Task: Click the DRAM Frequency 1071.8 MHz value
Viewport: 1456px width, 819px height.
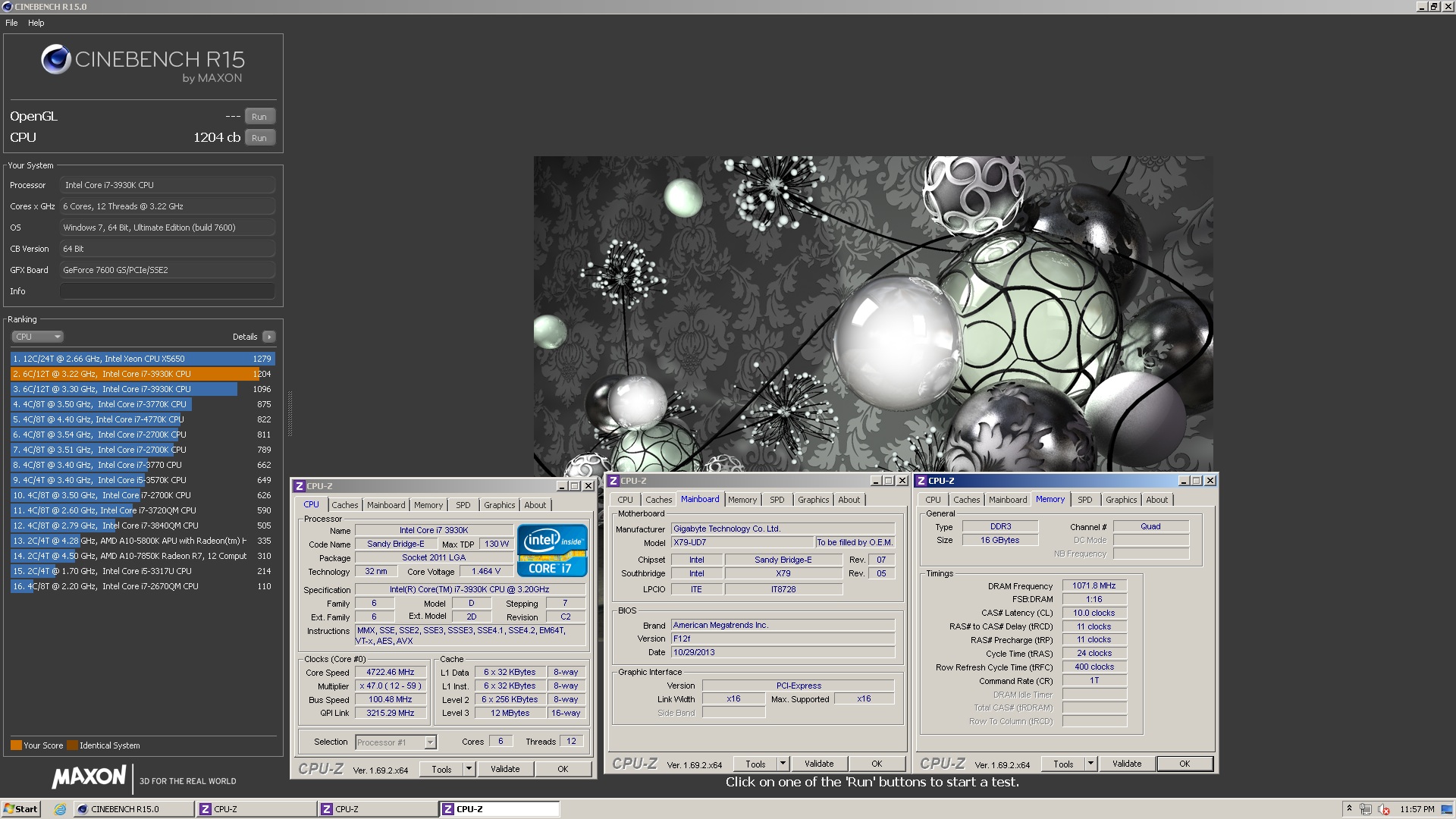Action: tap(1094, 586)
